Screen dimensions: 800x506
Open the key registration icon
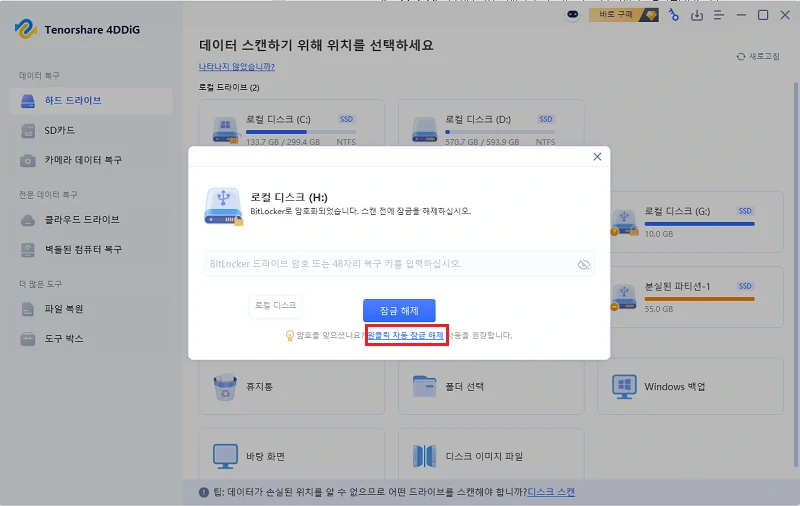[674, 15]
